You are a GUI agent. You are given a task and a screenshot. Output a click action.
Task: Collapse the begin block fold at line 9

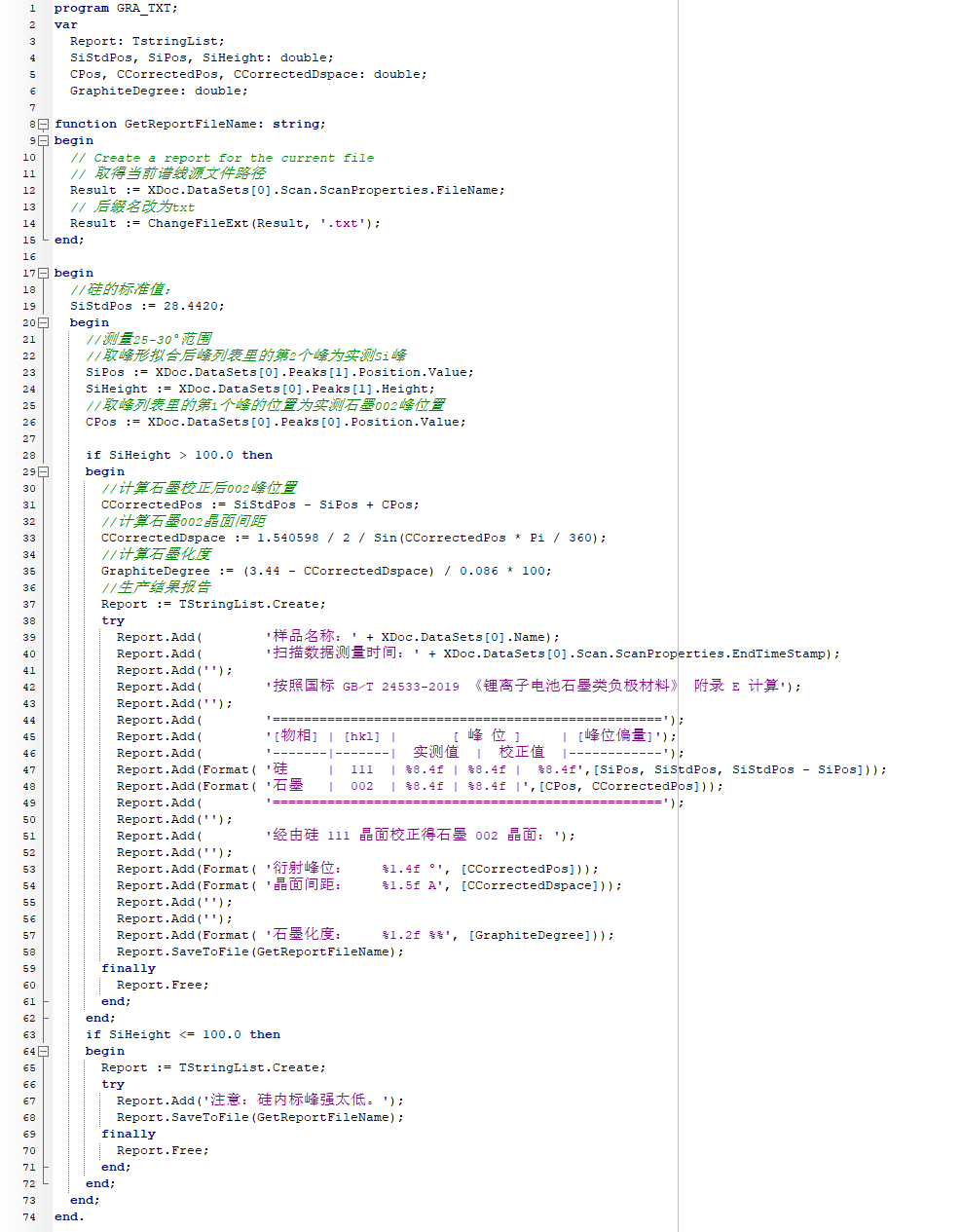pos(44,140)
